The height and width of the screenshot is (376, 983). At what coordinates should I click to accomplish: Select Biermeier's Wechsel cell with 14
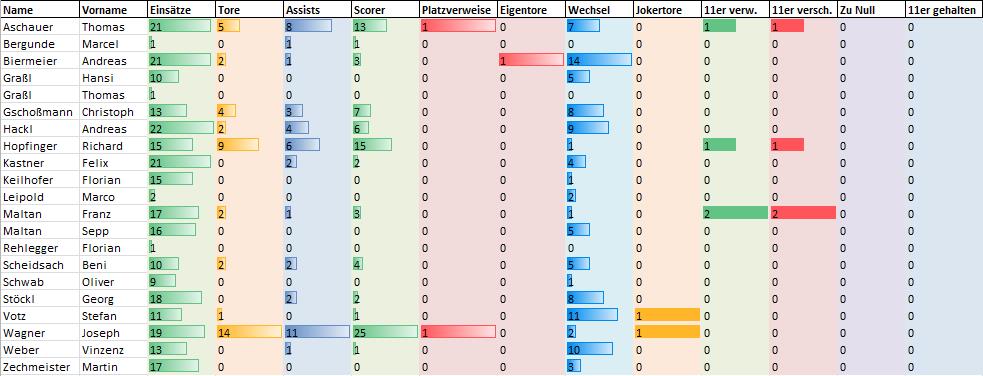(599, 61)
